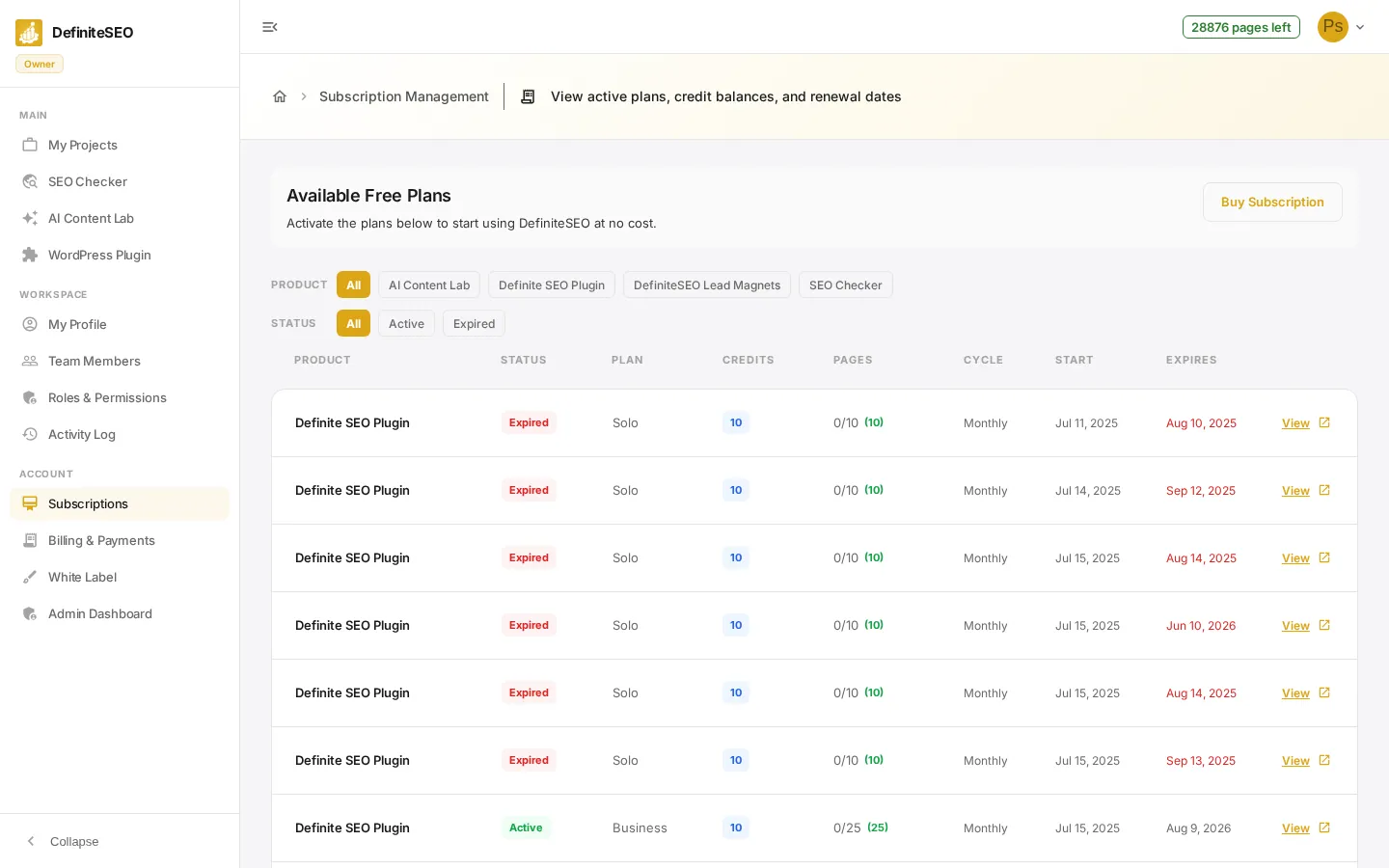
Task: Go to My Projects in sidebar
Action: [120, 145]
